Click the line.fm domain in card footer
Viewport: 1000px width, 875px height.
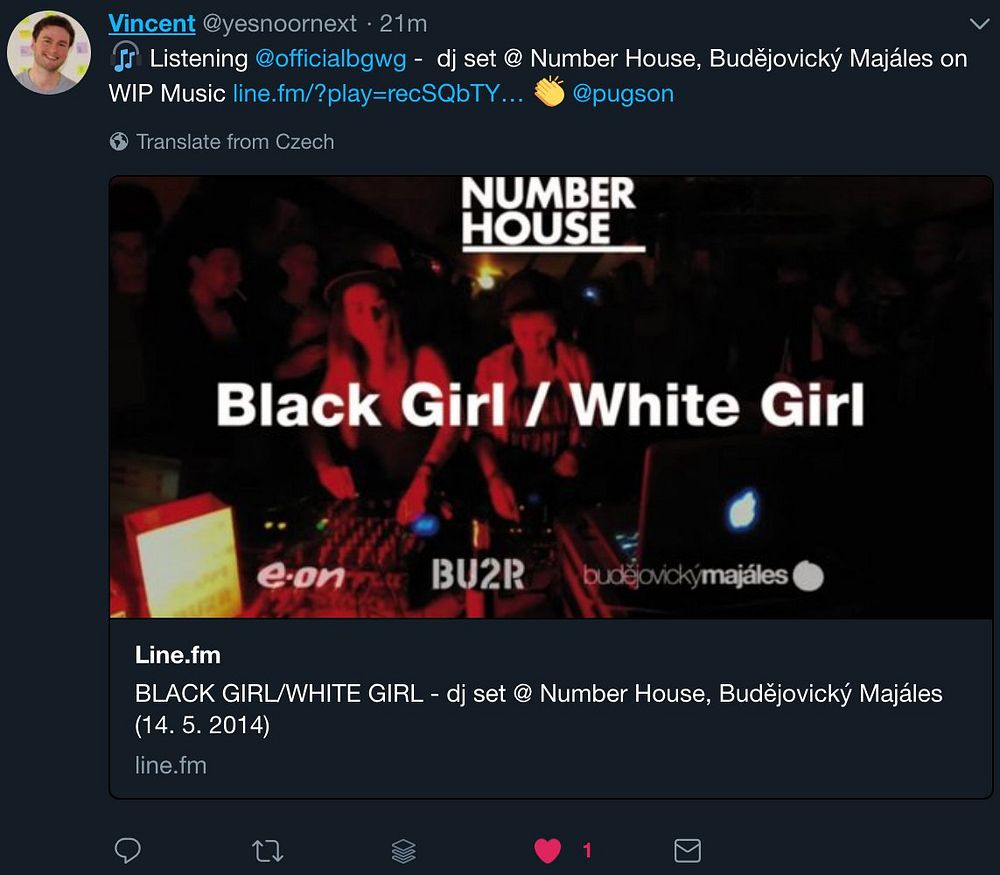[171, 765]
